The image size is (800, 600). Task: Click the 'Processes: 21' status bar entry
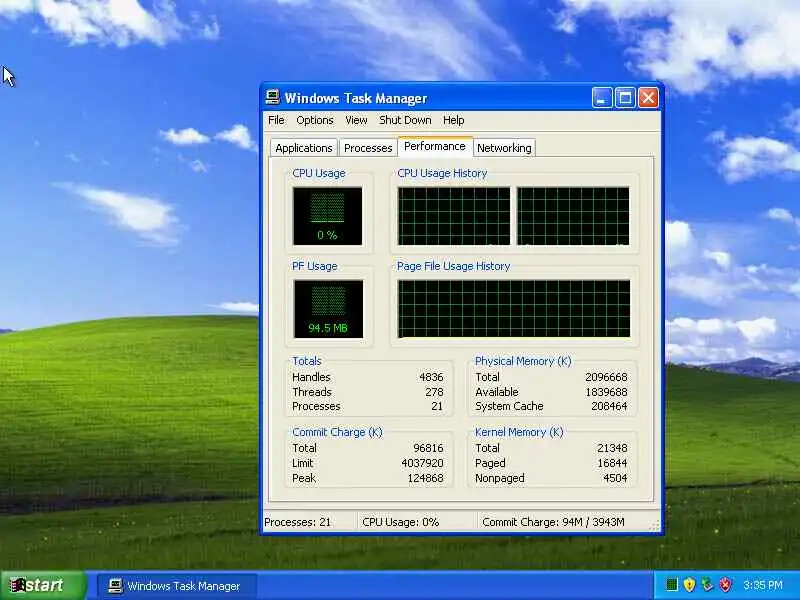[x=297, y=522]
